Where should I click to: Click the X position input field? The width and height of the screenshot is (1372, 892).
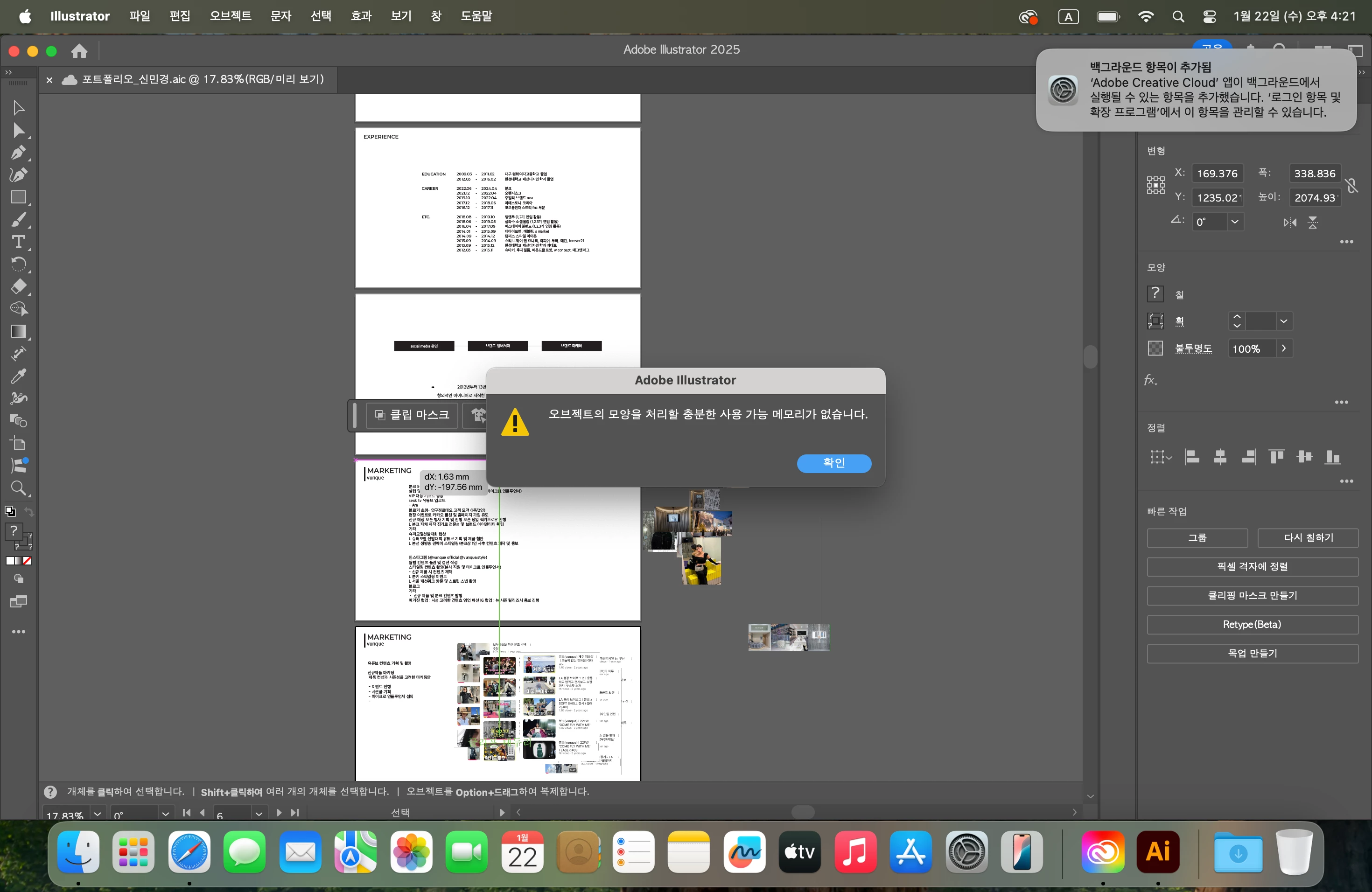1217,174
